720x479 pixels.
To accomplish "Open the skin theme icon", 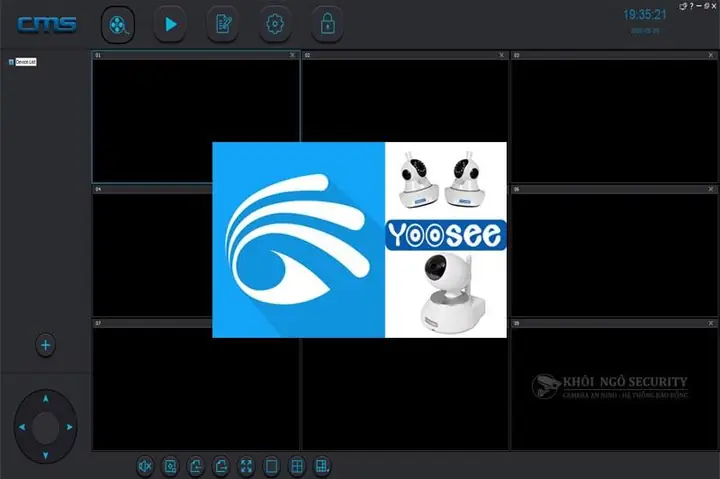I will 683,6.
